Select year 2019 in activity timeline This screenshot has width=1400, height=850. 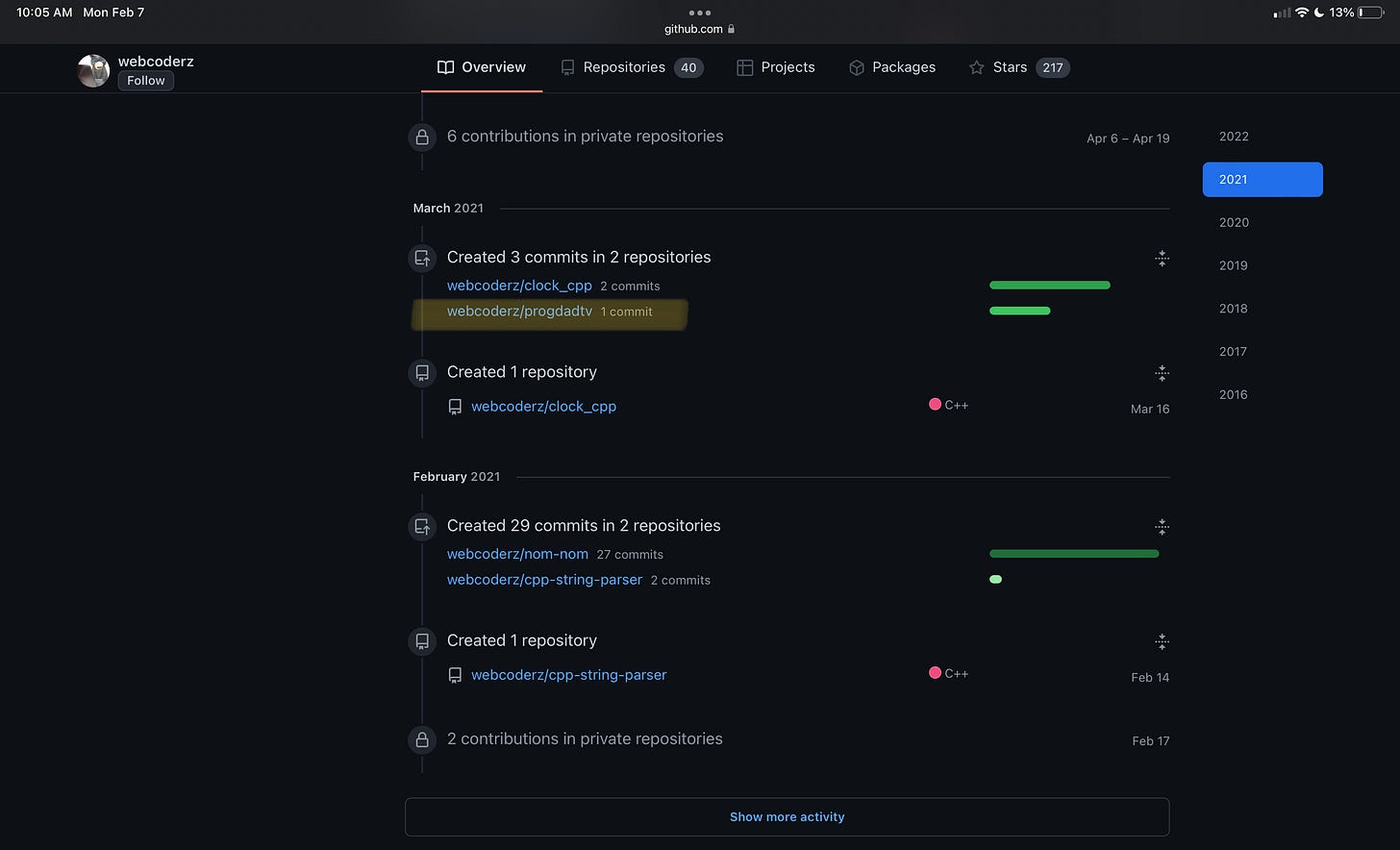pyautogui.click(x=1234, y=265)
